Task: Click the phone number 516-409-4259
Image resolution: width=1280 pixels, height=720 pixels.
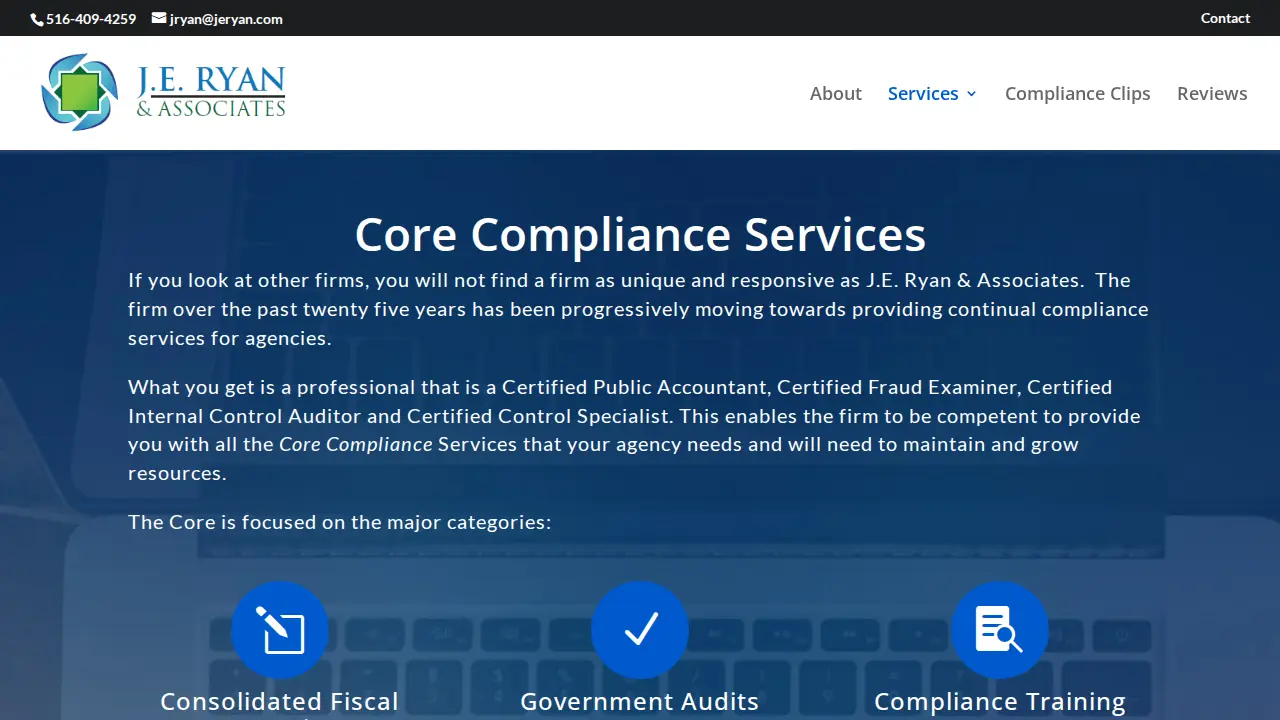Action: point(91,19)
